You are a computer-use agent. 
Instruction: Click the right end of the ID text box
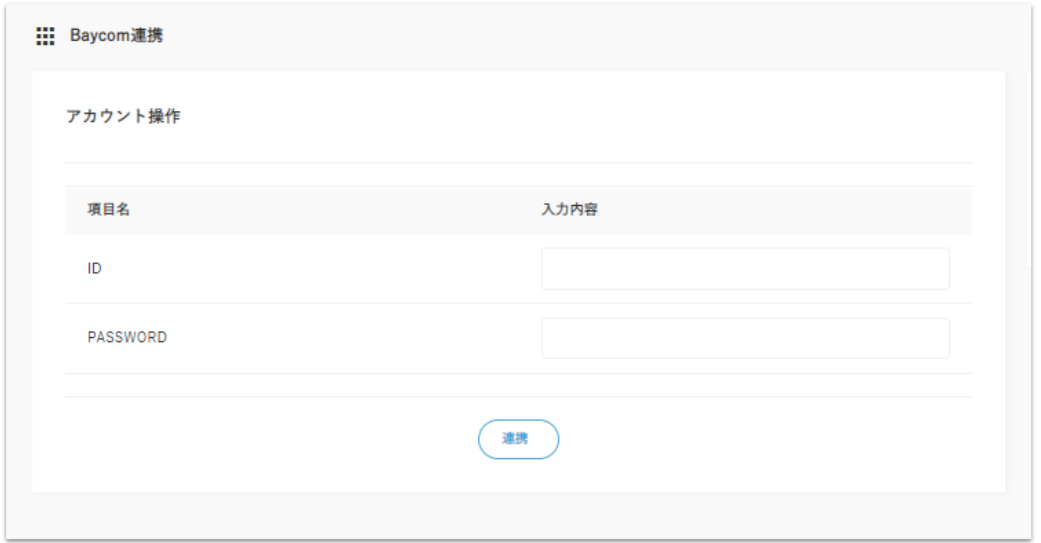[x=938, y=269]
